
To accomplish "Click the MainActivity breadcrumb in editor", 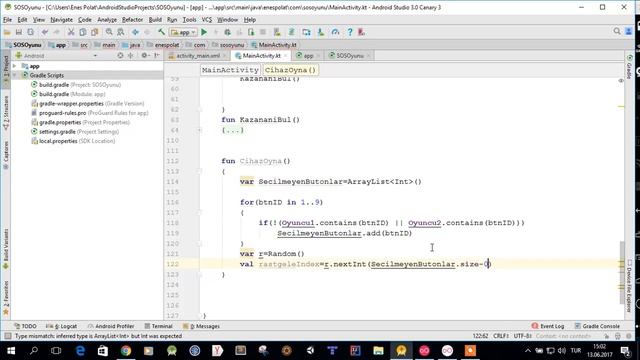I will pyautogui.click(x=230, y=70).
